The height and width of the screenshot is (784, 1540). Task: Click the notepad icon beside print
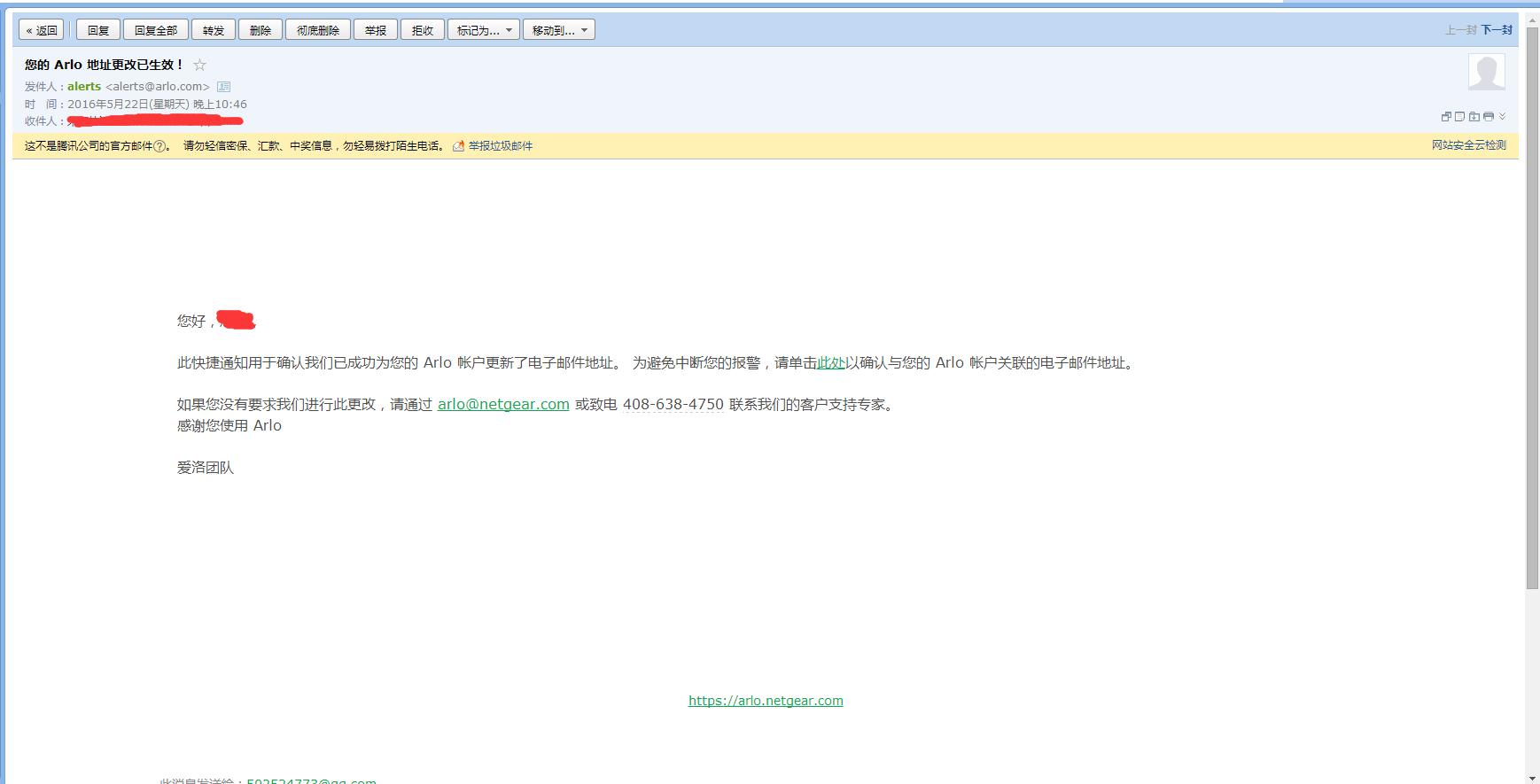tap(1459, 116)
